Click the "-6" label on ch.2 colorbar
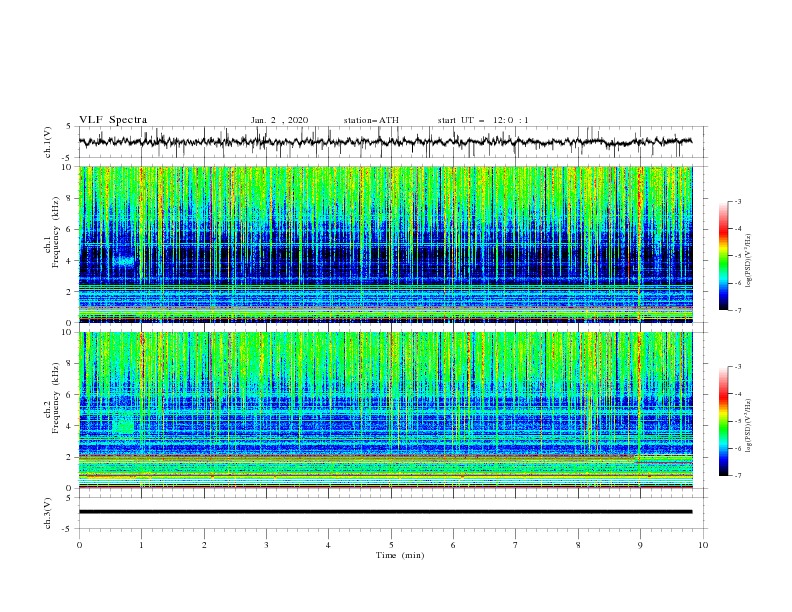The image size is (792, 612). pos(738,448)
